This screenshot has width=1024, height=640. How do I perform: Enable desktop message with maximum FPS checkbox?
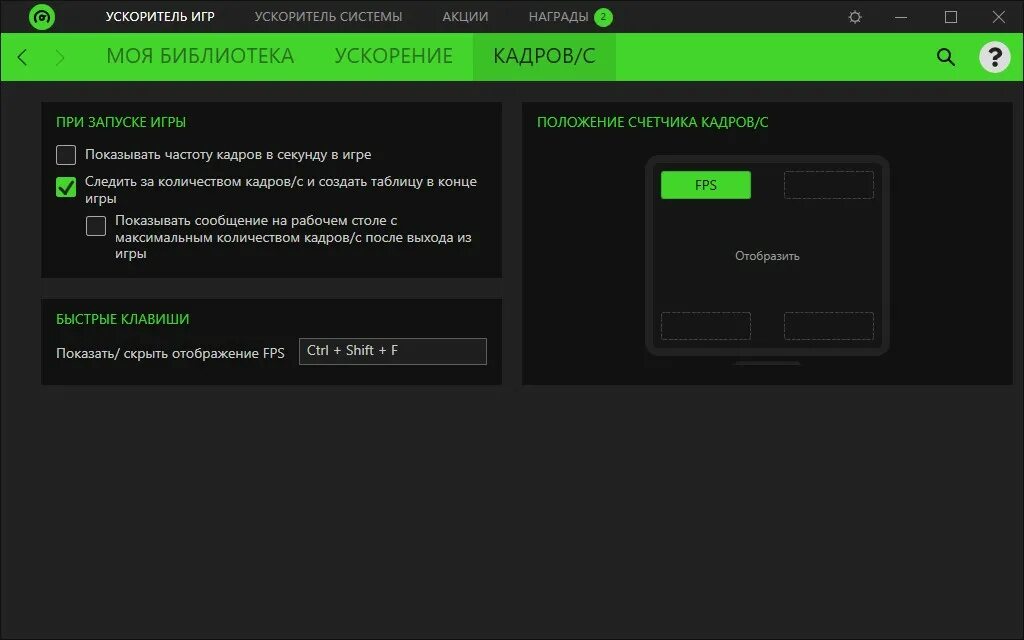click(96, 226)
